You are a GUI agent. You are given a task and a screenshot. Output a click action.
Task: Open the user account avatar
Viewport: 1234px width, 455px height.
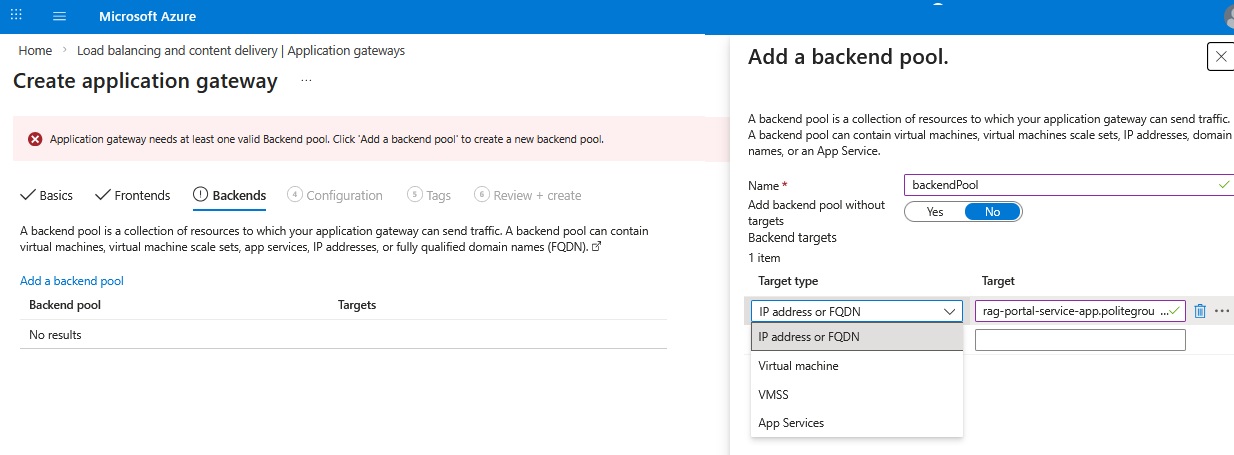(1228, 16)
